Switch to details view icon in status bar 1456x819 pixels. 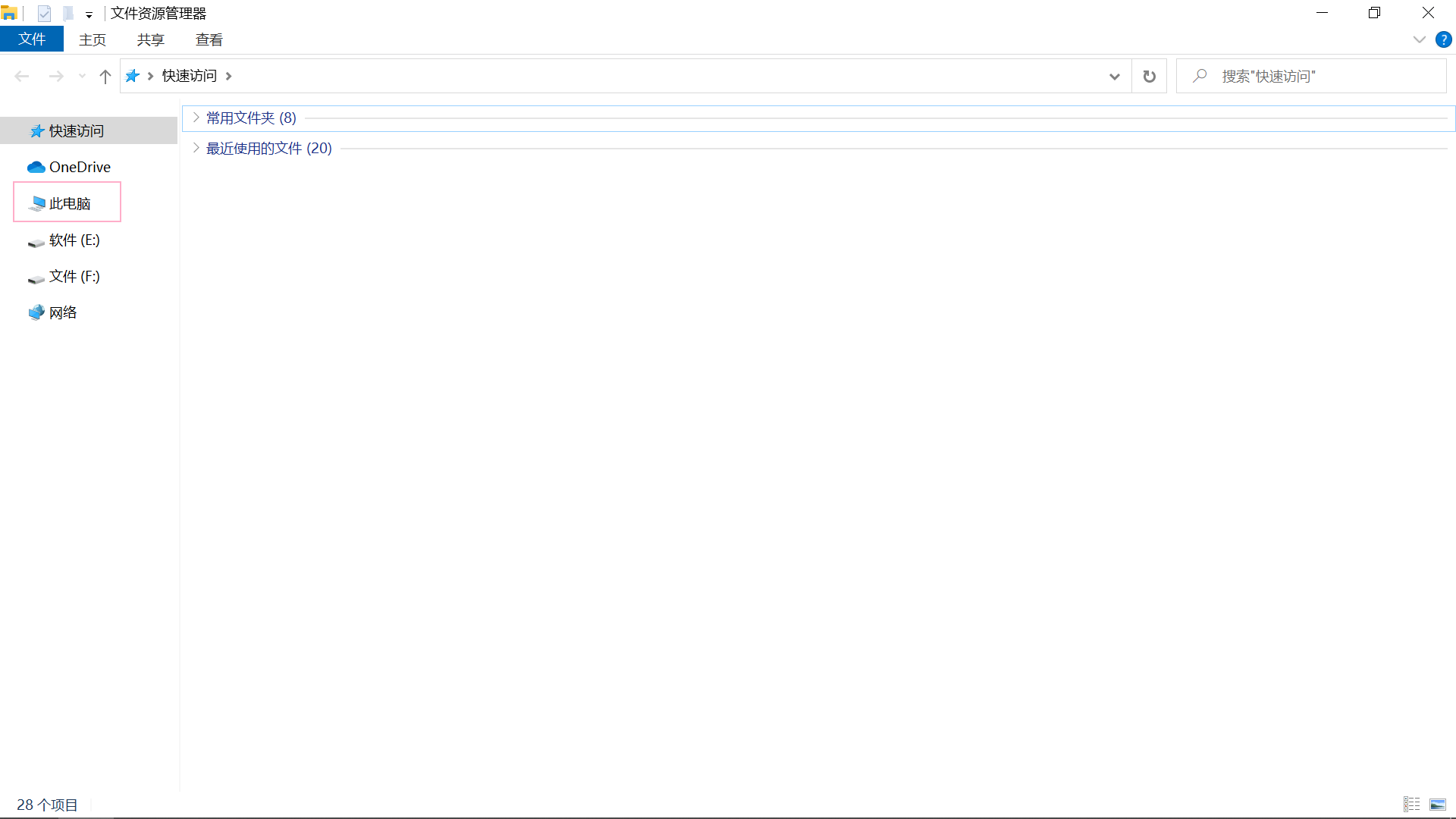(1411, 805)
